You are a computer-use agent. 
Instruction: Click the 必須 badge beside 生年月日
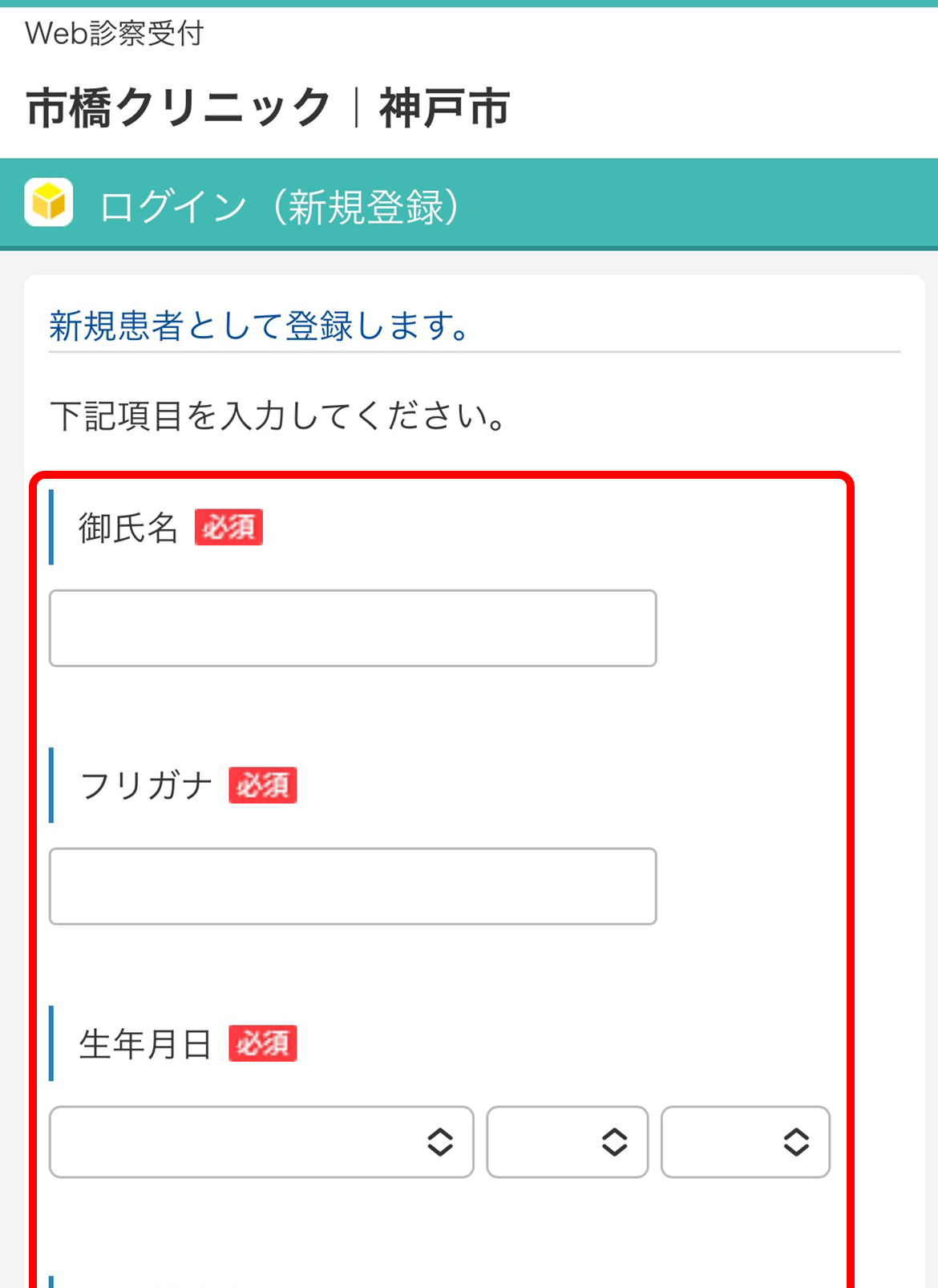tap(262, 1043)
